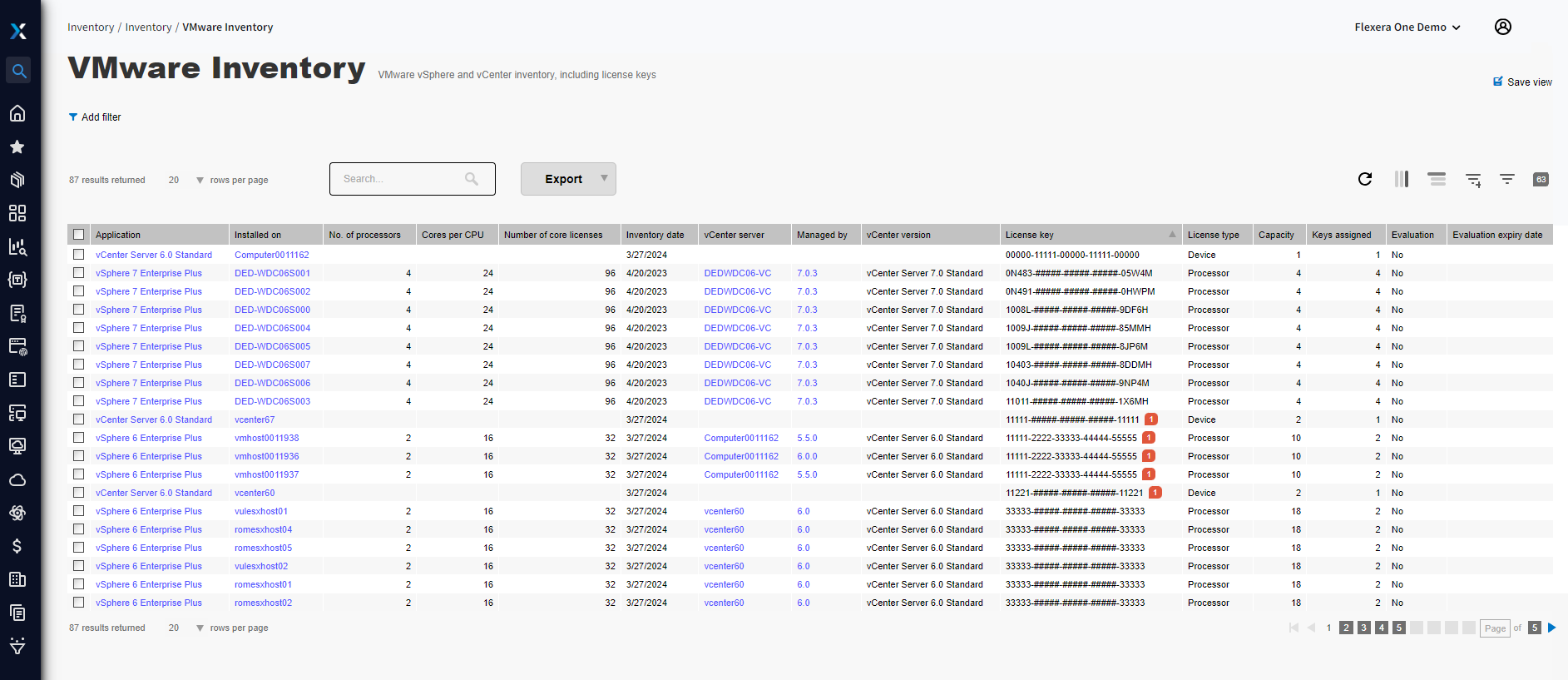Open the list panel icon in sidebar
1568x680 pixels.
pyautogui.click(x=17, y=380)
